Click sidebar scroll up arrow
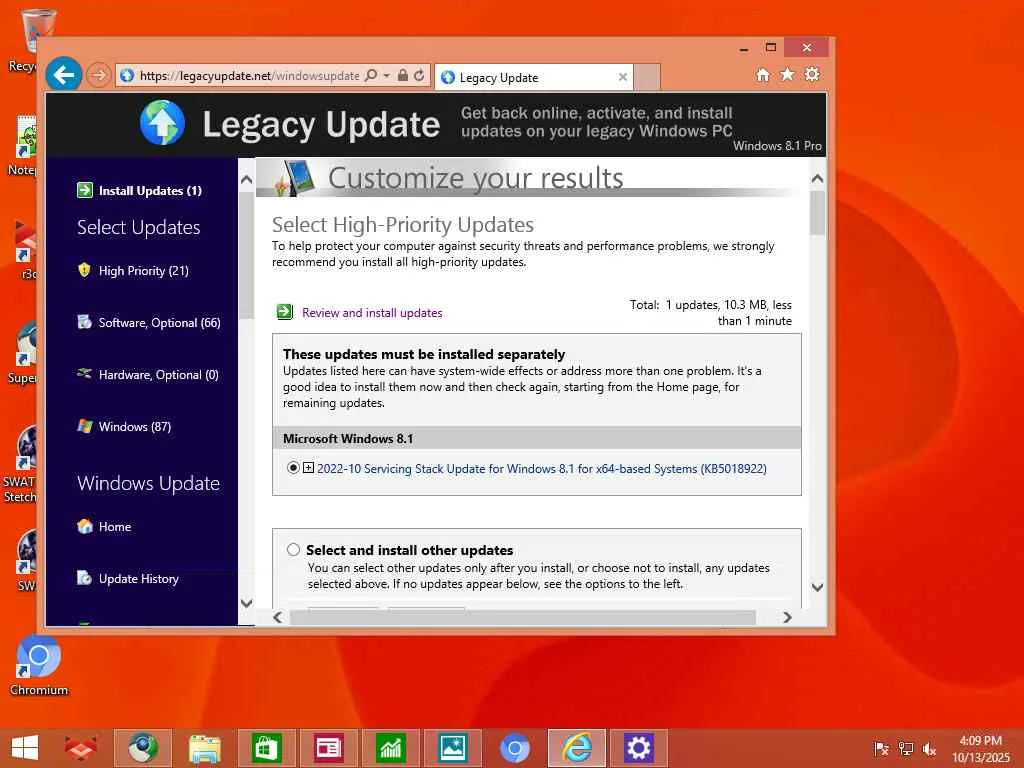The width and height of the screenshot is (1024, 768). pos(246,180)
